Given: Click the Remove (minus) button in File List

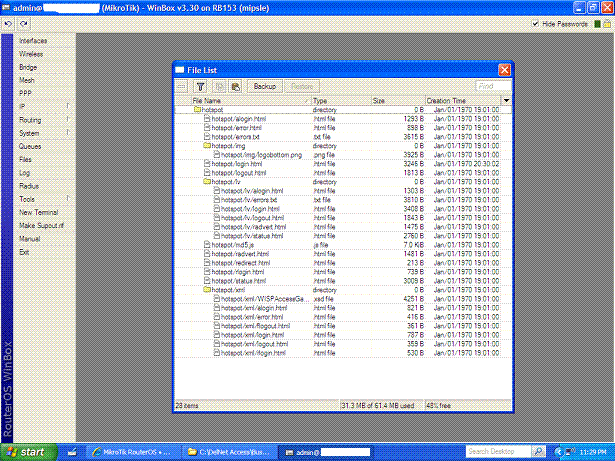Looking at the screenshot, I should pyautogui.click(x=181, y=86).
